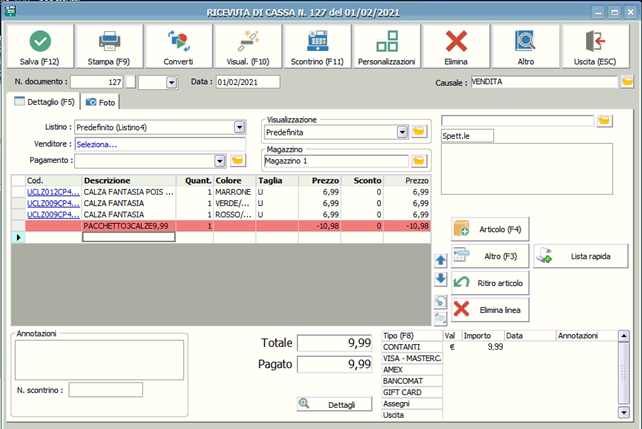Click the Causale field VENDITA
This screenshot has width=642, height=429.
tap(544, 81)
